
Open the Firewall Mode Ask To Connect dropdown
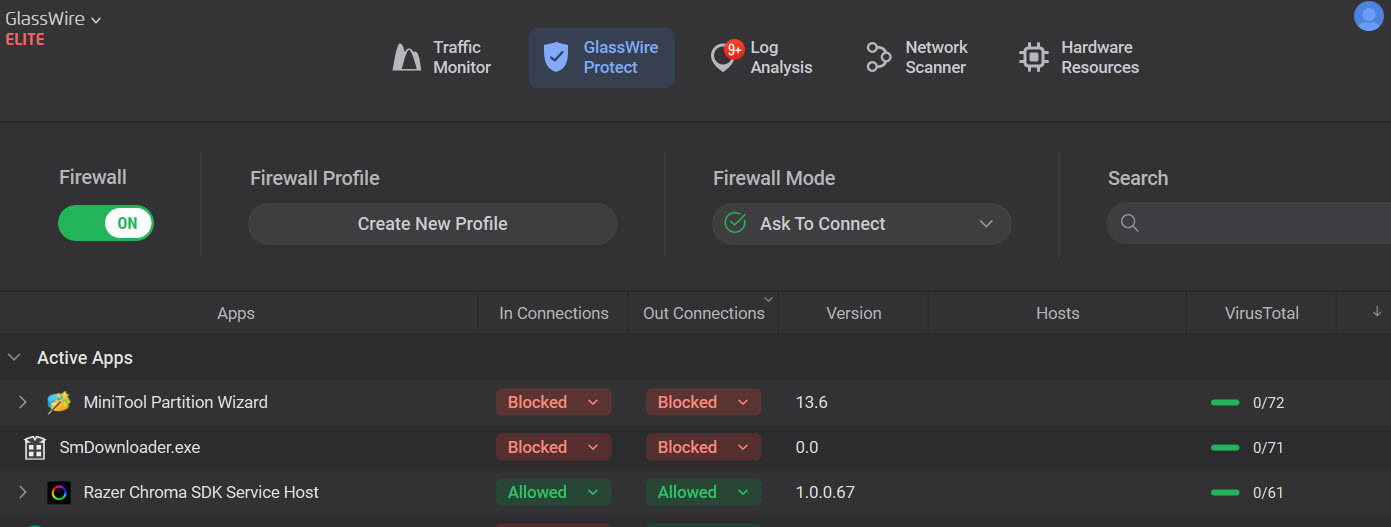[861, 224]
